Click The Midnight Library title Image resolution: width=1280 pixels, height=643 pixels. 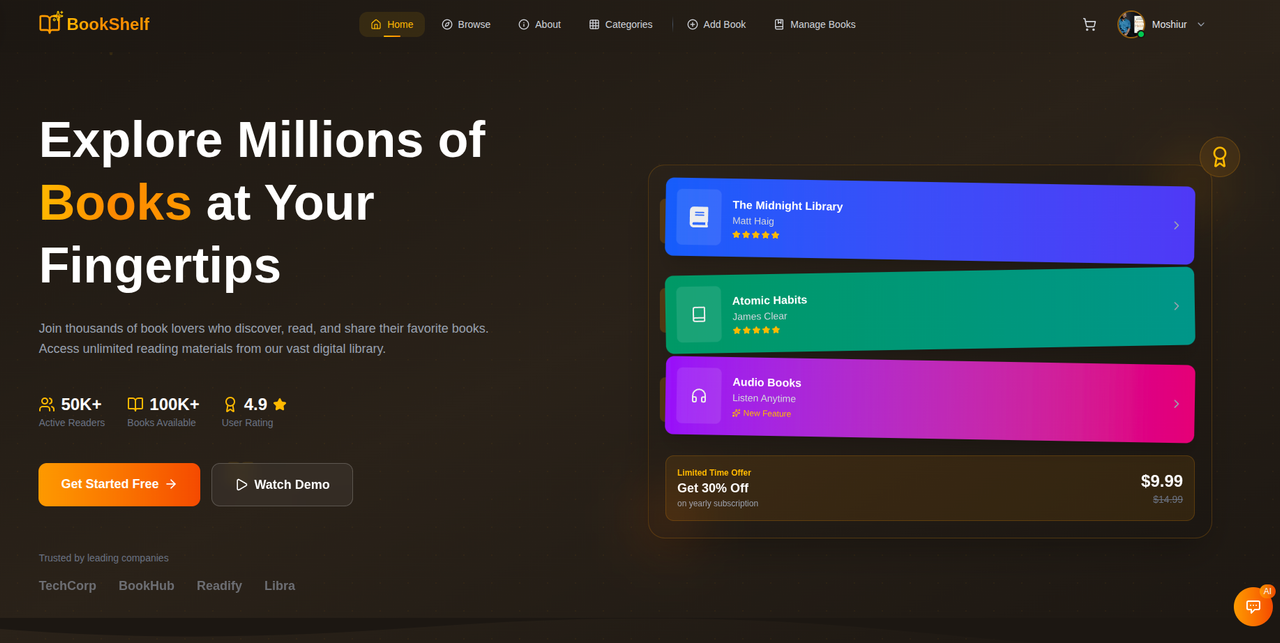click(787, 206)
